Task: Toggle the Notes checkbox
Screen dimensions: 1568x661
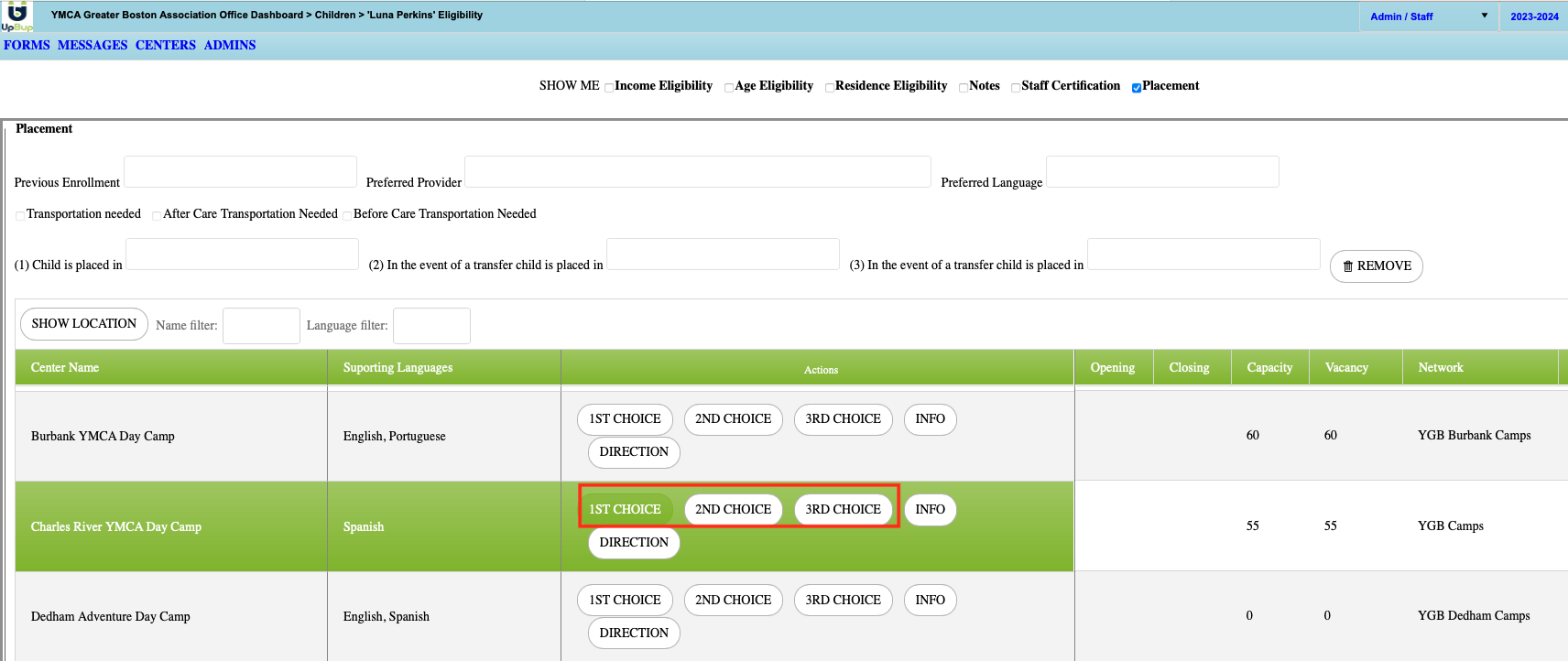Action: (x=964, y=88)
